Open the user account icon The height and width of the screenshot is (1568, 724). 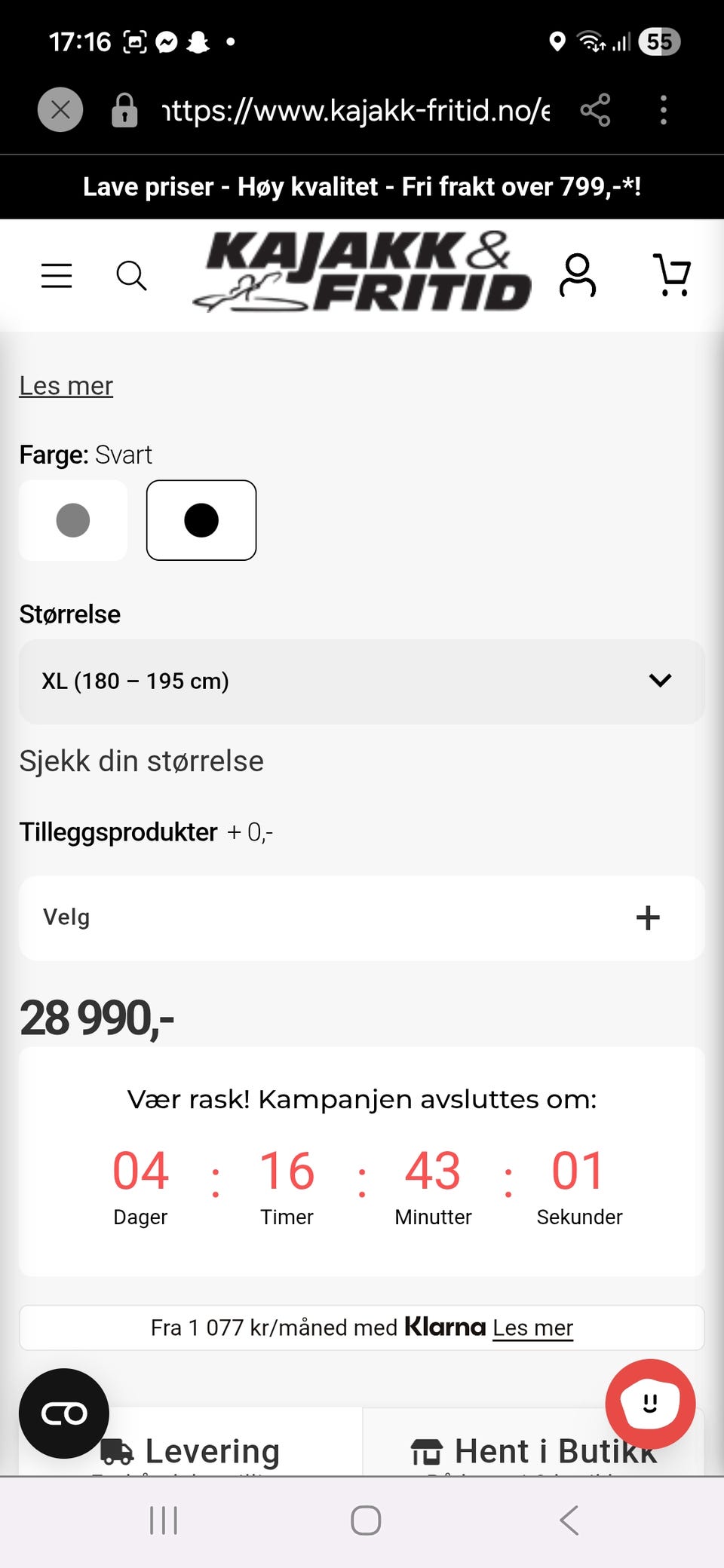(578, 275)
